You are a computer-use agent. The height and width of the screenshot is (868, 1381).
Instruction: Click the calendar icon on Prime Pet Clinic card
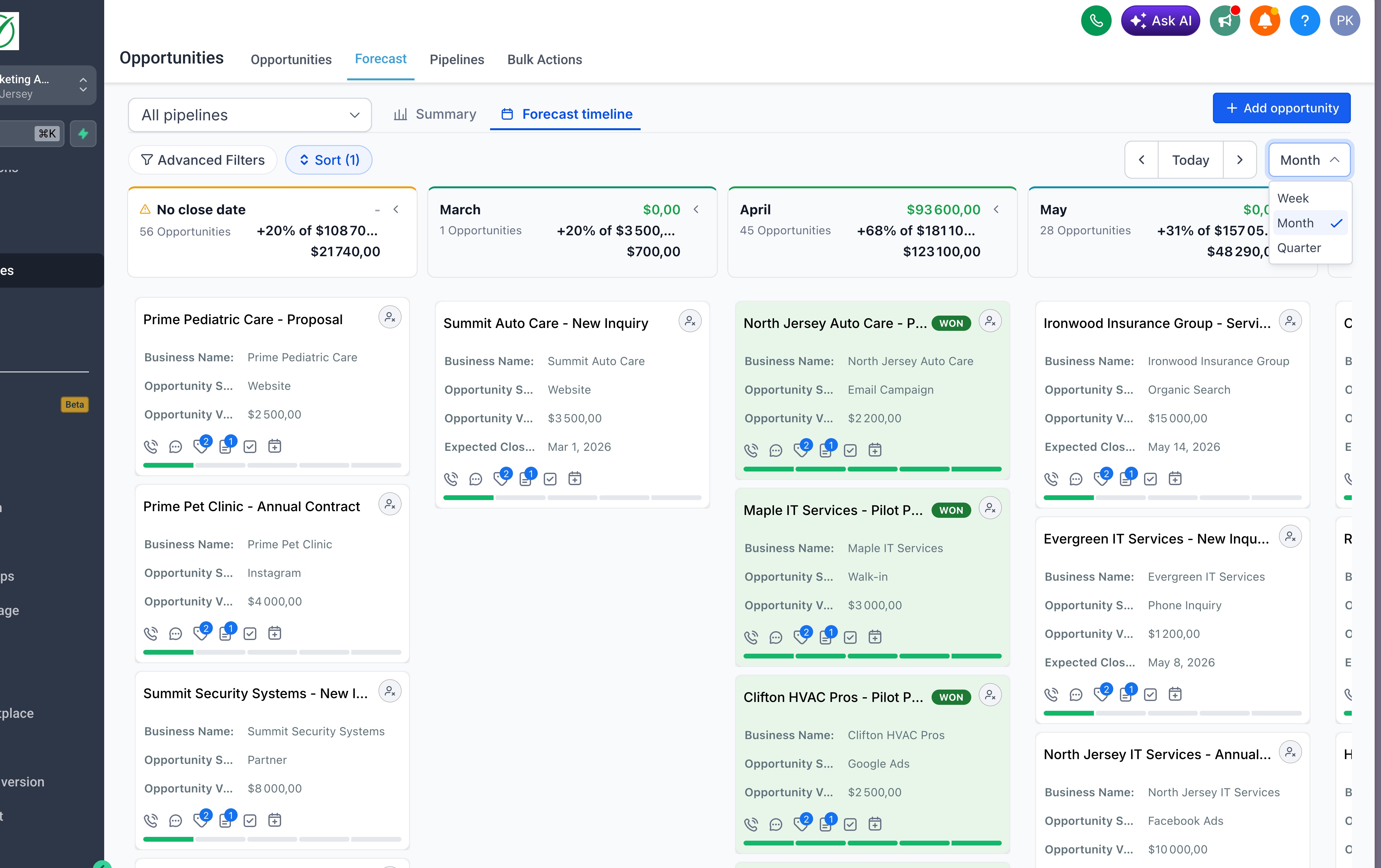[x=275, y=633]
